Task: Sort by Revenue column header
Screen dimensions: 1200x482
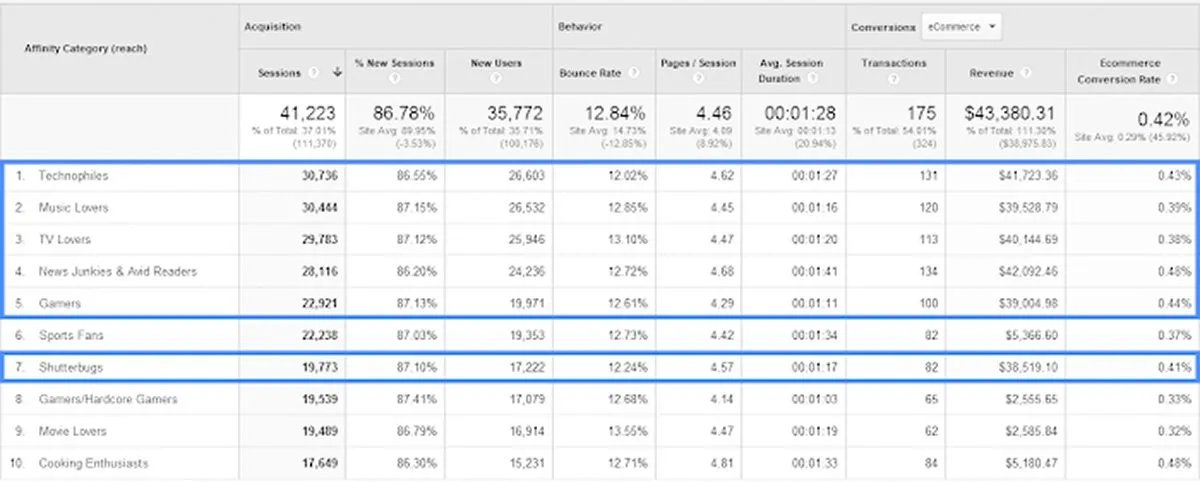Action: coord(990,72)
